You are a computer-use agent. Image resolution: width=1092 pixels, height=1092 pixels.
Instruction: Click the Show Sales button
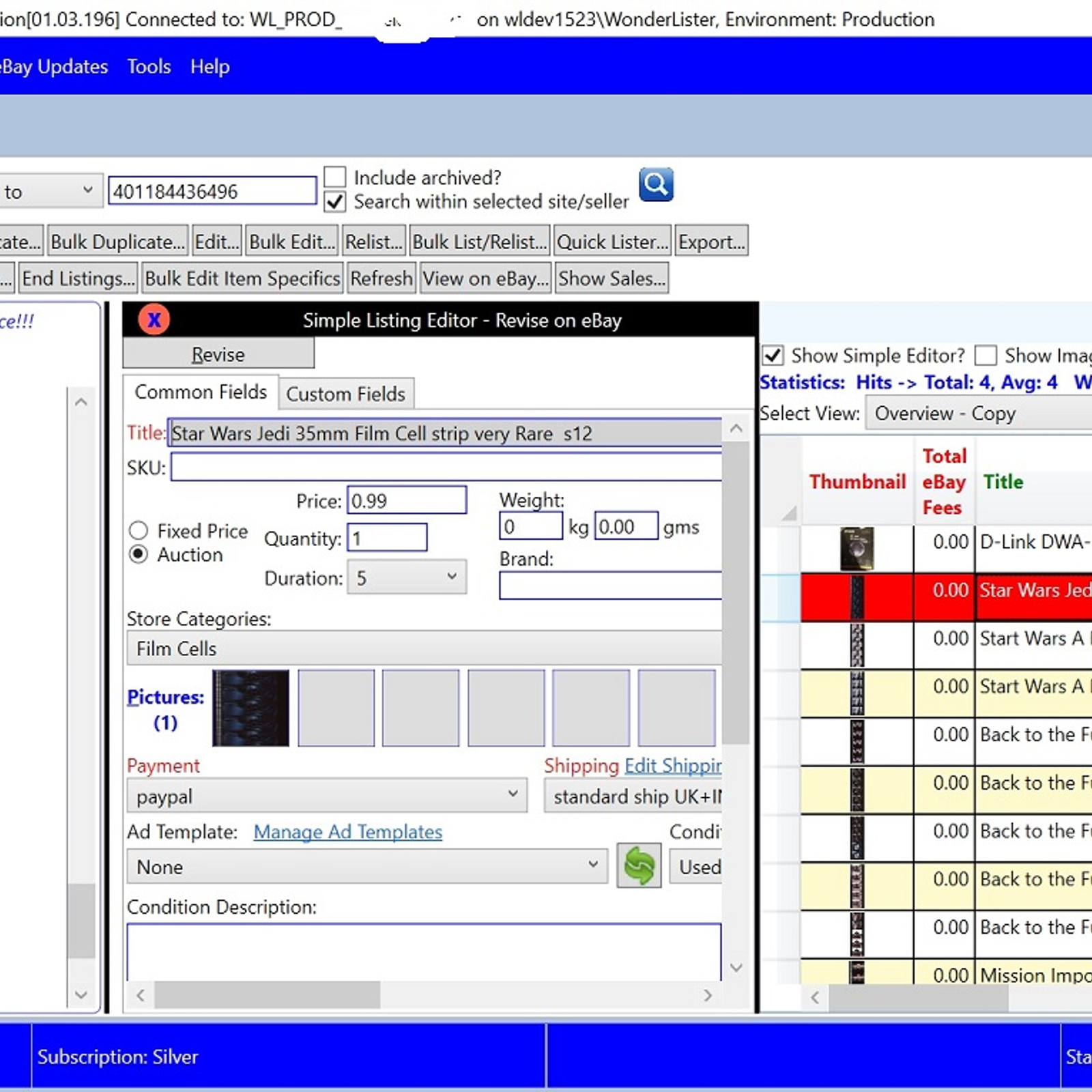tap(612, 278)
